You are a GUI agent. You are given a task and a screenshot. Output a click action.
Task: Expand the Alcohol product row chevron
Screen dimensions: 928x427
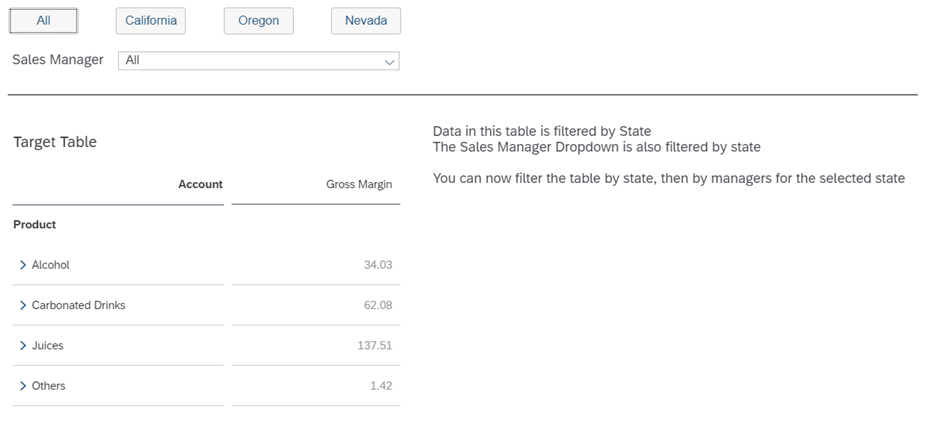[23, 265]
